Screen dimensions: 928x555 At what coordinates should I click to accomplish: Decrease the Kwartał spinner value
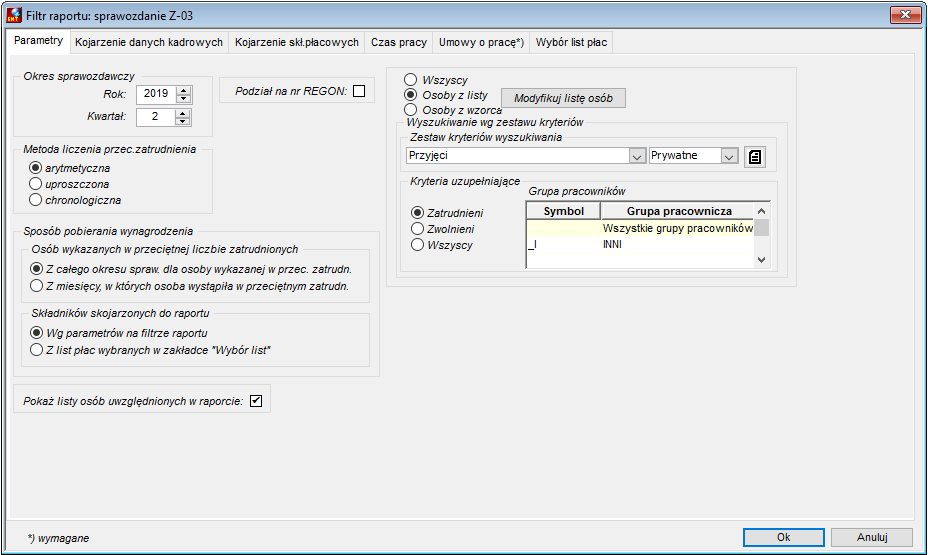pyautogui.click(x=183, y=121)
